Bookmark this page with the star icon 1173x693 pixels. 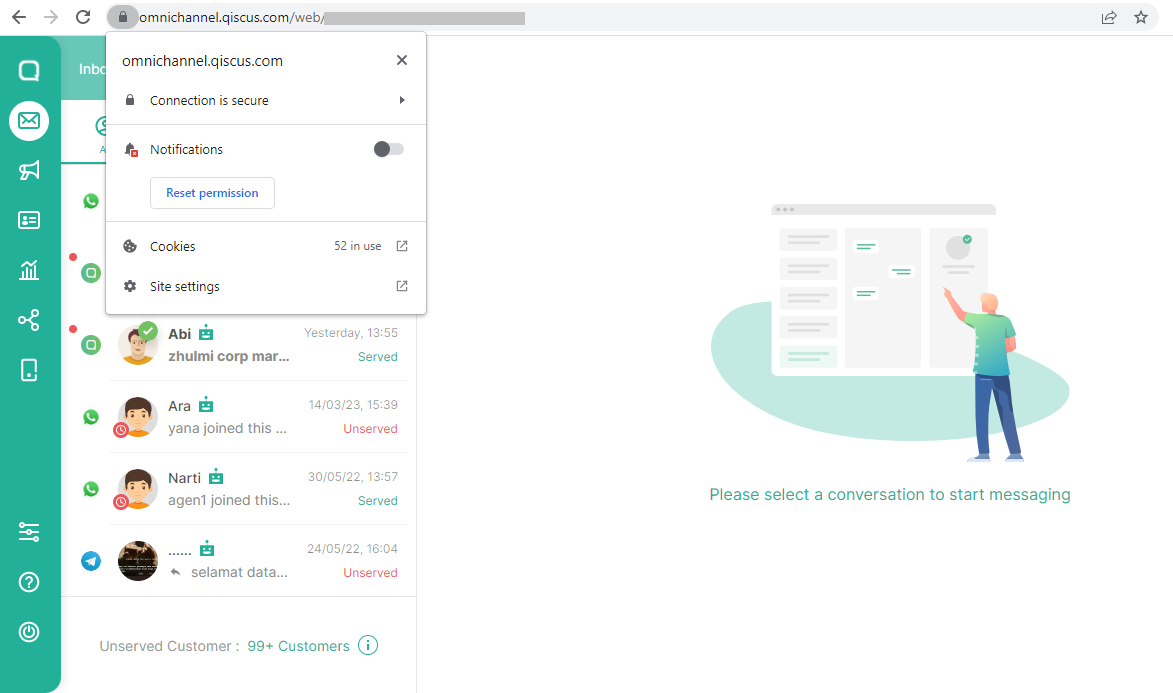(x=1141, y=17)
